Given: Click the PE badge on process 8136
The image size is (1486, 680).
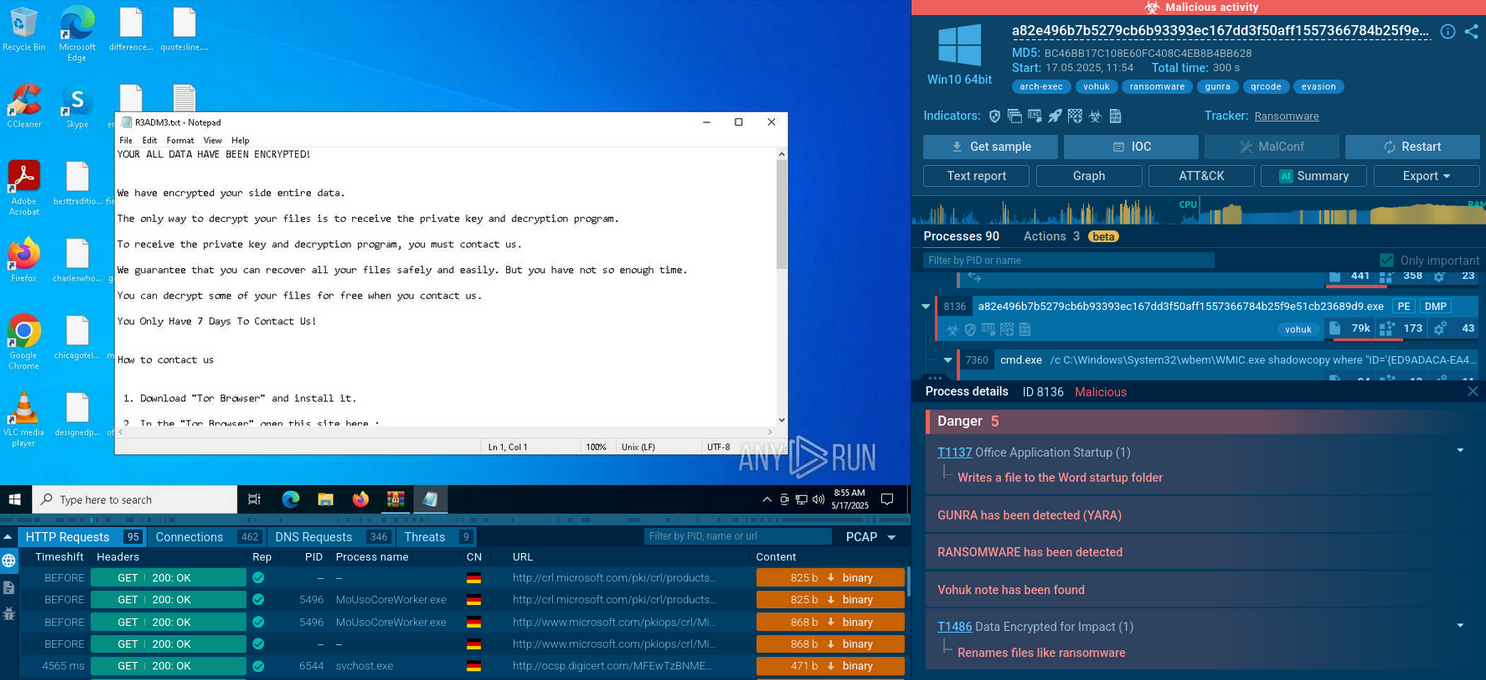Looking at the screenshot, I should 1403,306.
